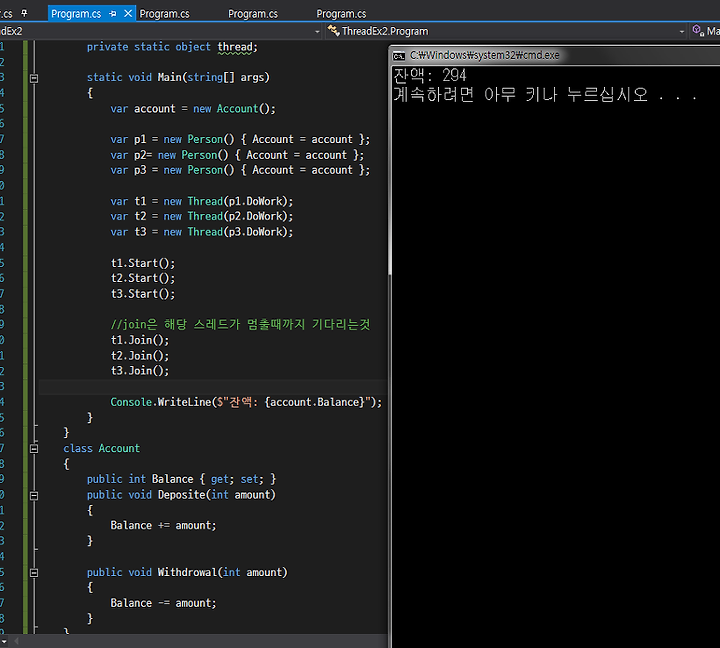
Task: Click the cmd.exe window icon
Action: (x=399, y=56)
